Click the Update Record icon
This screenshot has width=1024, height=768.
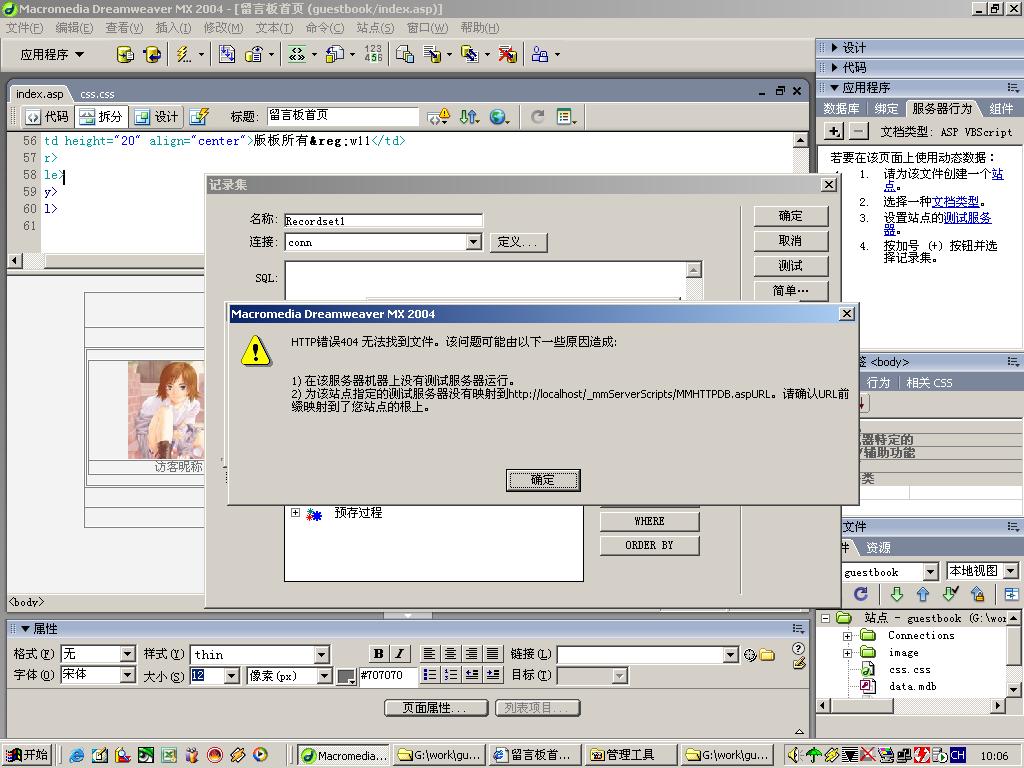[x=470, y=55]
